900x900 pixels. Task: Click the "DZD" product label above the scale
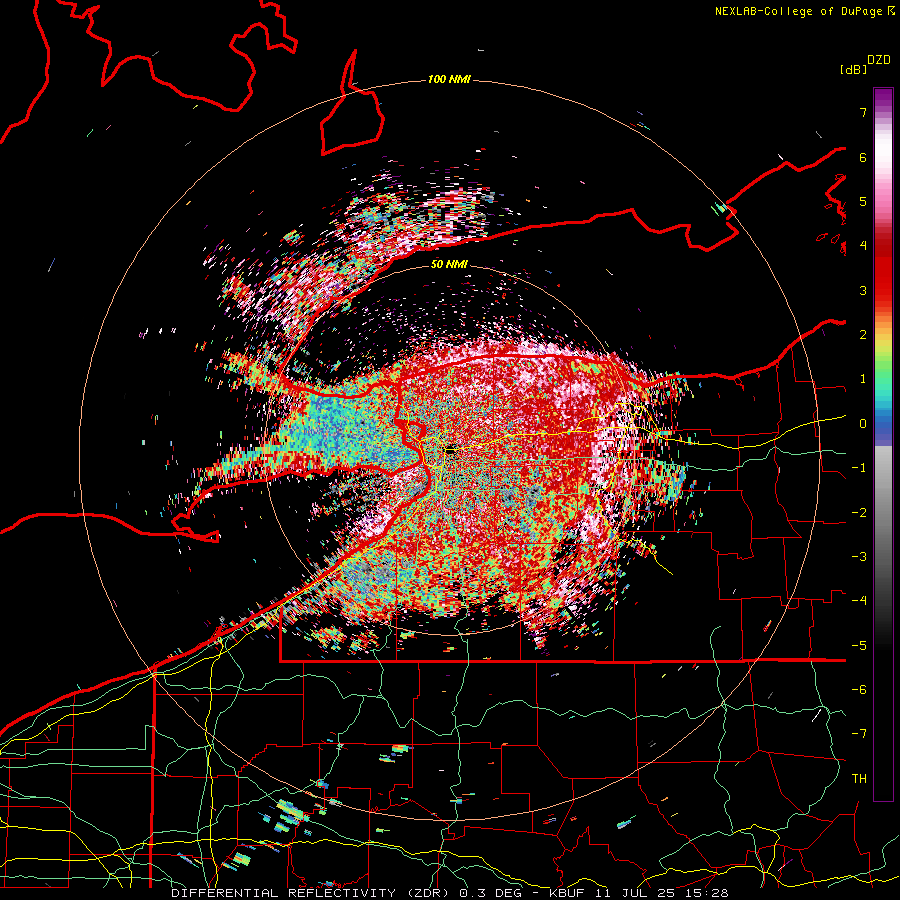(879, 60)
